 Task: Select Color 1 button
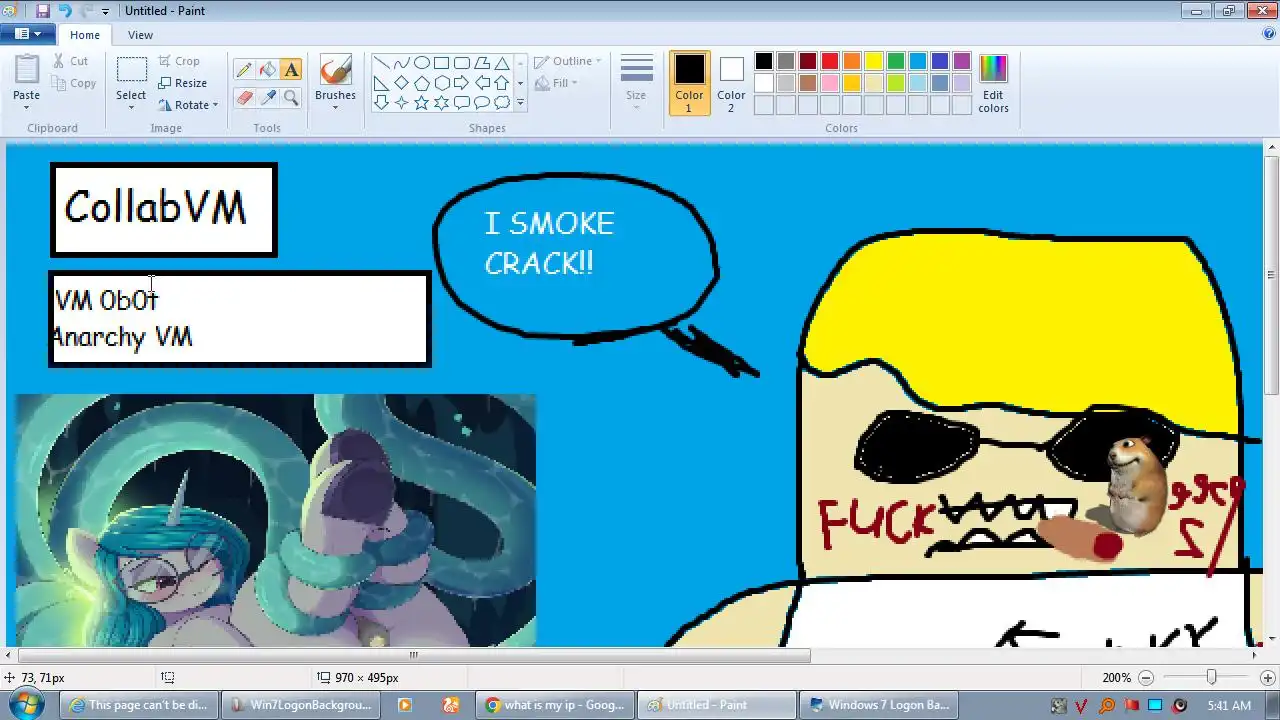point(689,83)
